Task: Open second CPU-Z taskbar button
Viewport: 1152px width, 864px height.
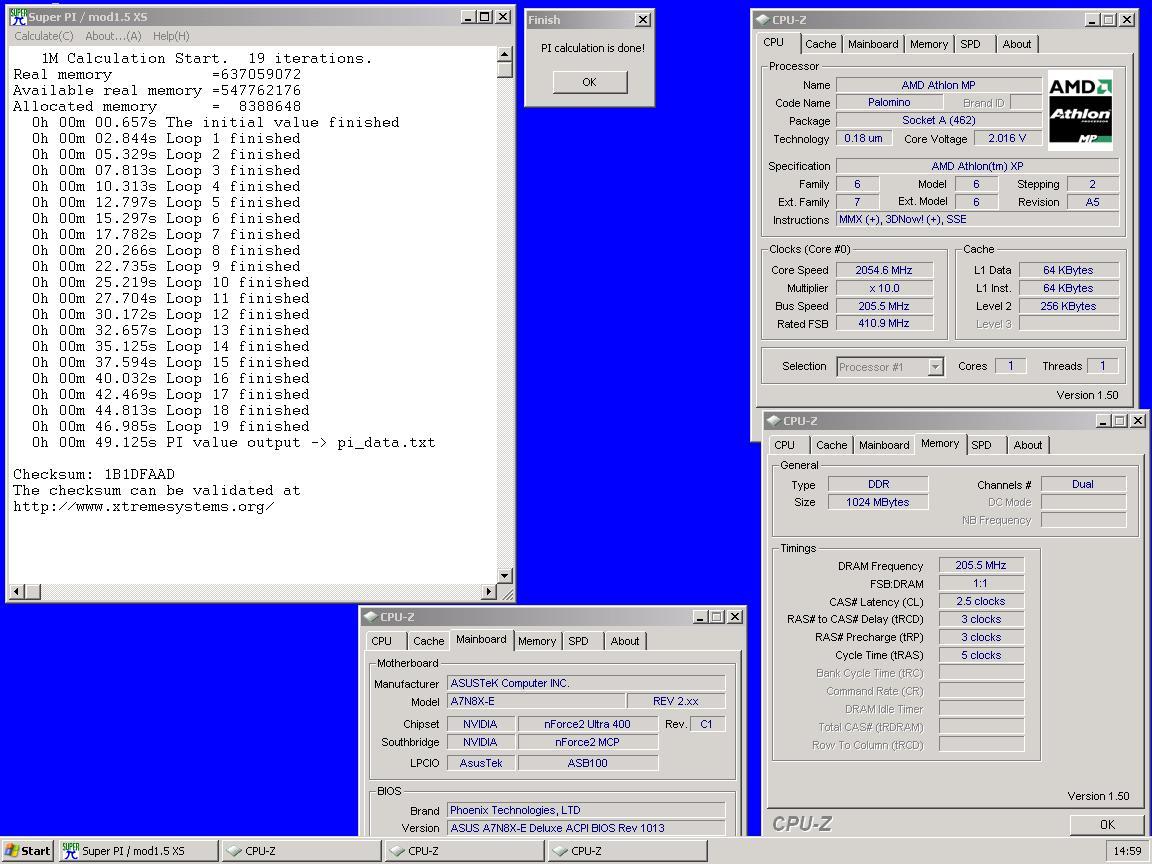Action: (465, 851)
